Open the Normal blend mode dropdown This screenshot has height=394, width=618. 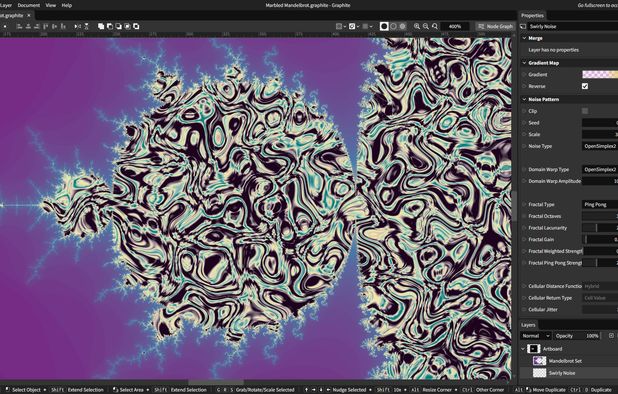click(535, 336)
